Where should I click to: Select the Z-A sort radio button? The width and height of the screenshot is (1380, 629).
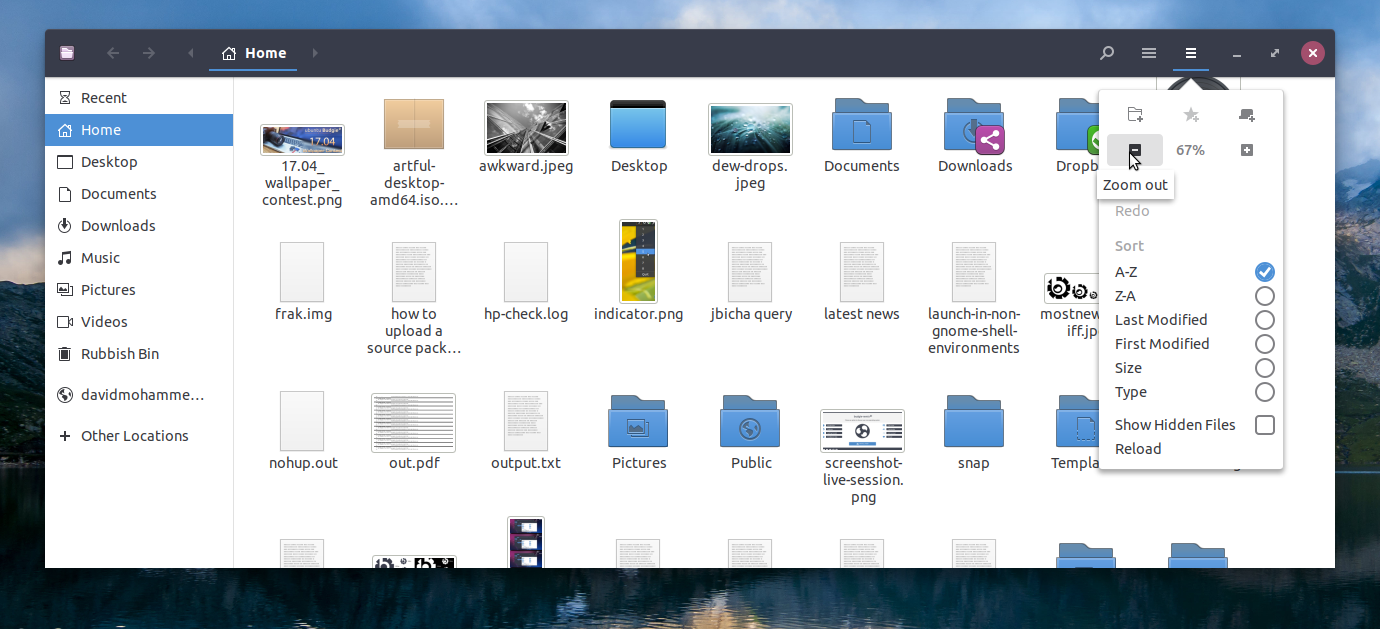(1264, 296)
